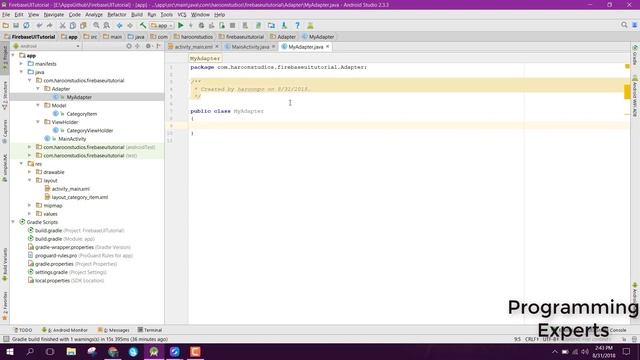
Task: Click the Replace toolbar icon
Action: pyautogui.click(x=107, y=25)
